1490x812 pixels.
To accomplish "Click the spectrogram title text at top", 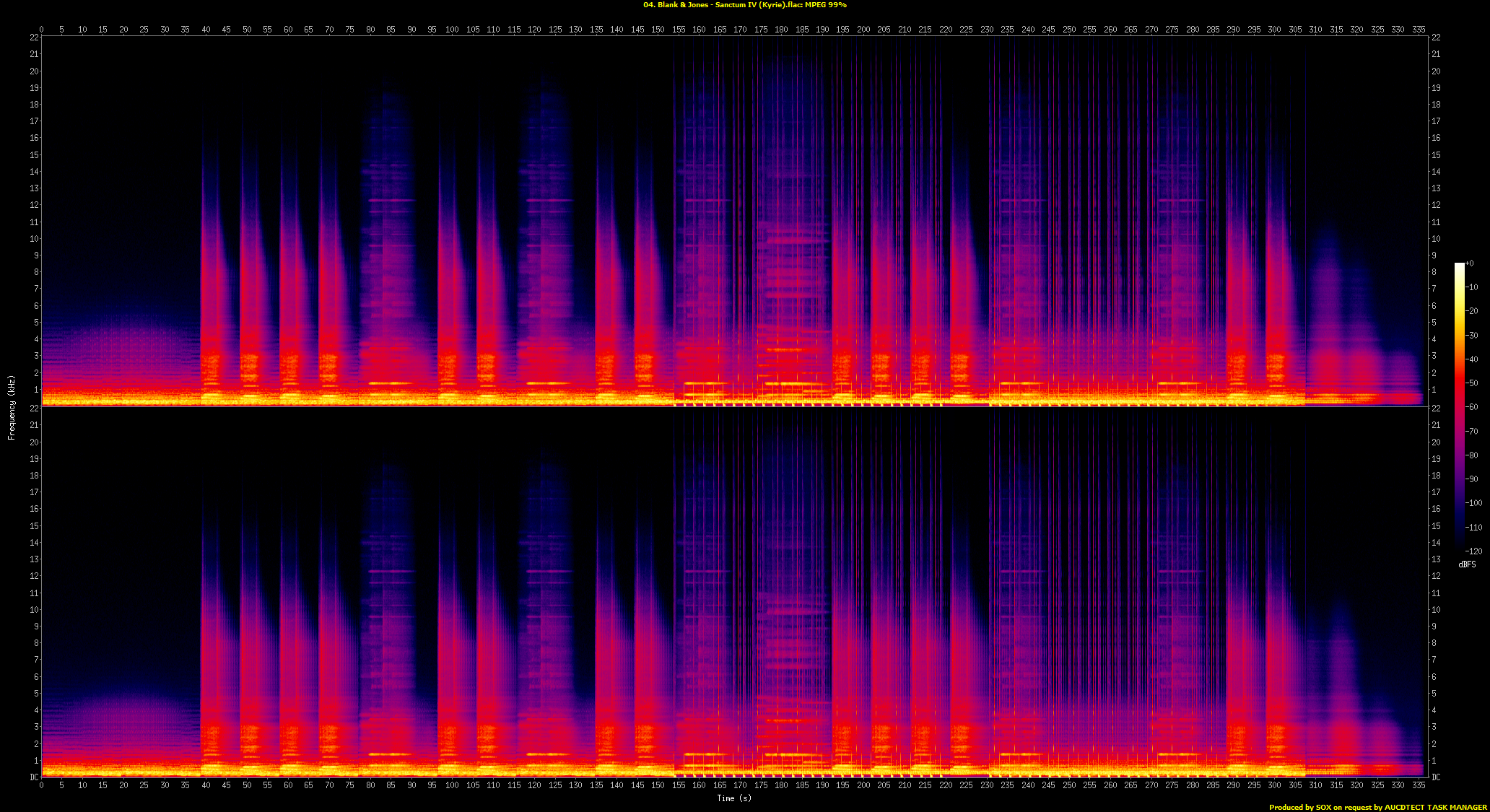I will [x=744, y=5].
